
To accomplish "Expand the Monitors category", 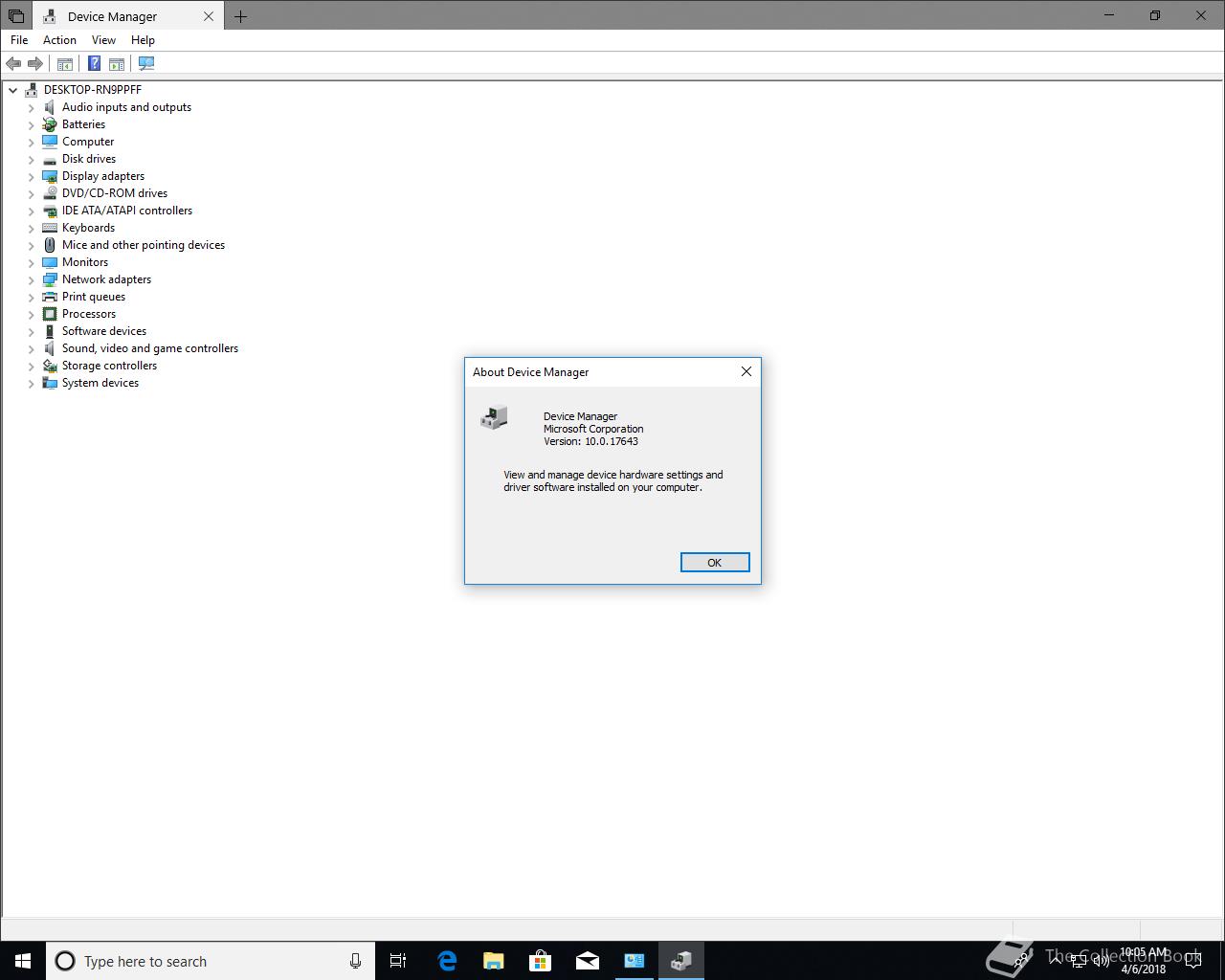I will 32,262.
